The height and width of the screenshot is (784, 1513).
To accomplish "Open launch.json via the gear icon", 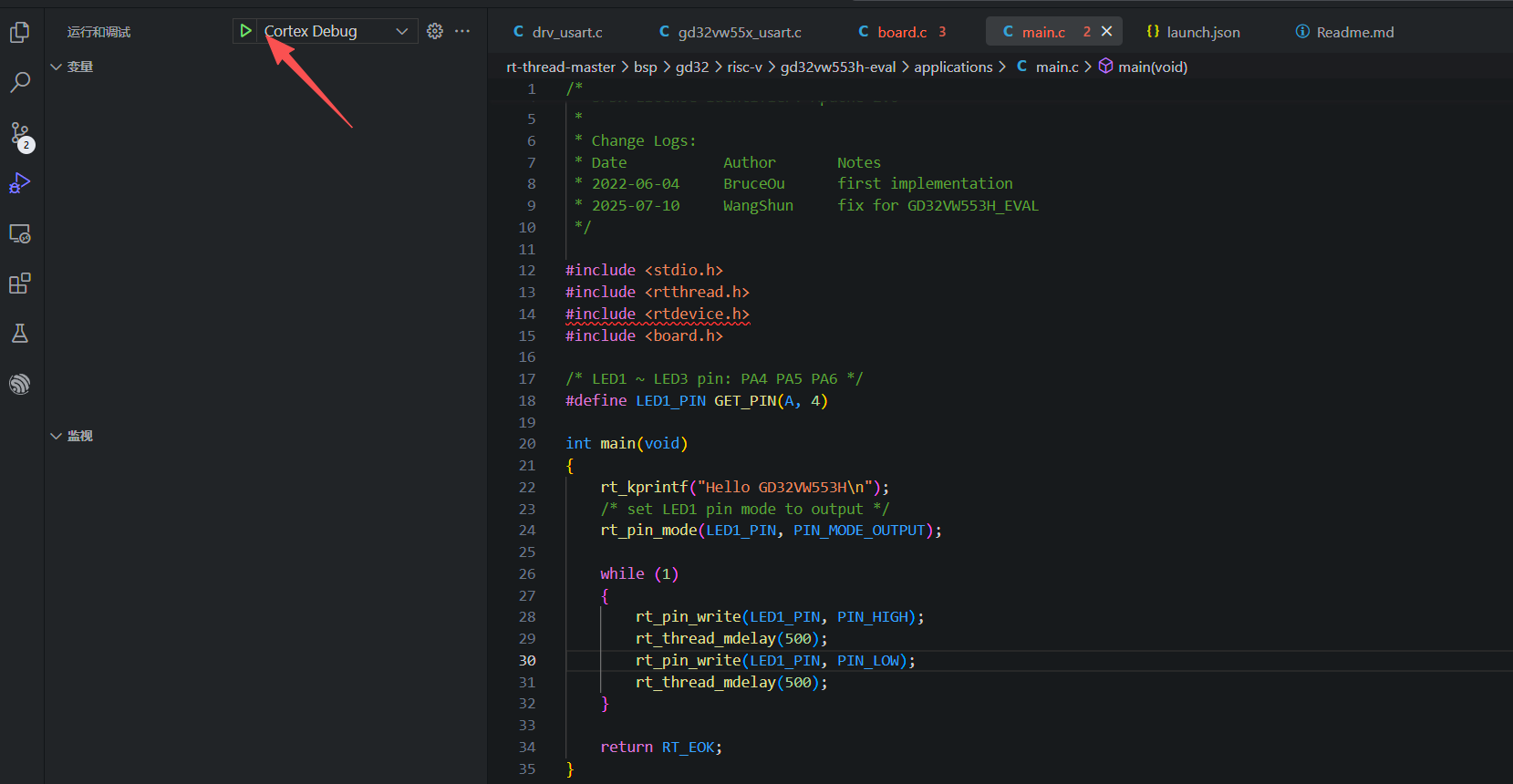I will coord(435,31).
